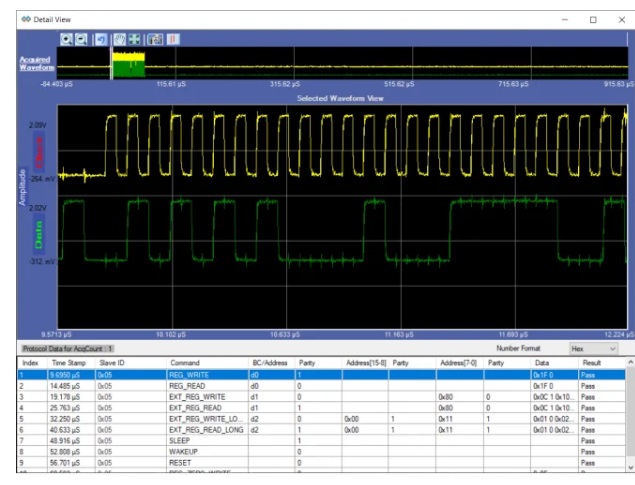Click the Index column header
Screen dimensions: 635x485
pyautogui.click(x=30, y=363)
